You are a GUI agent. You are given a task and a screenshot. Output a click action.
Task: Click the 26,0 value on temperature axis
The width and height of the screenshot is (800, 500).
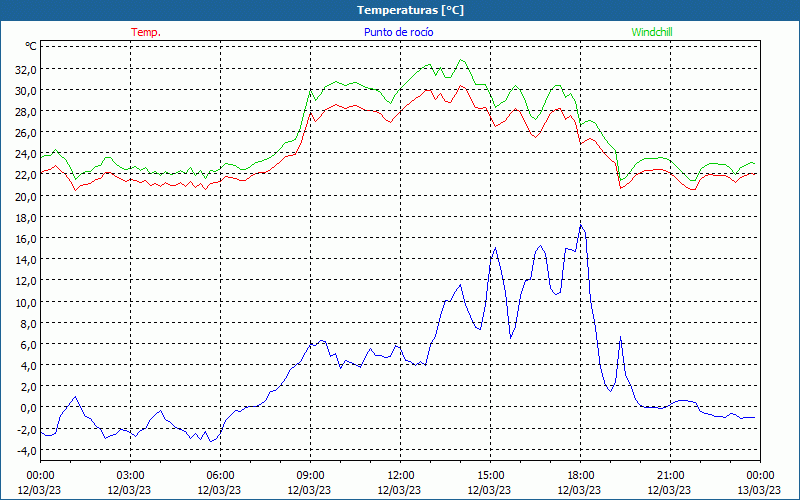[x=26, y=133]
